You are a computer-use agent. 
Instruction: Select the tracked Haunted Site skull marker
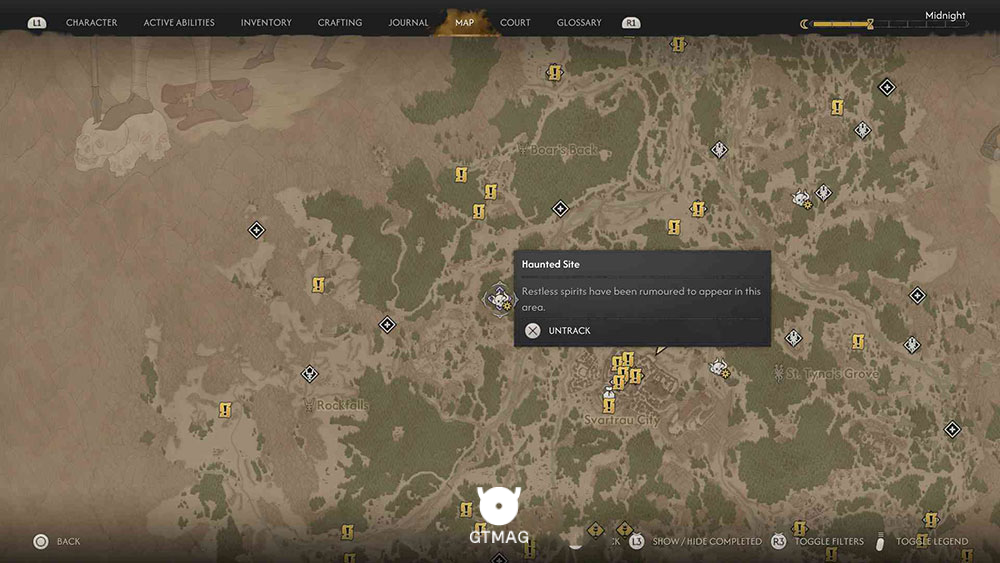499,299
